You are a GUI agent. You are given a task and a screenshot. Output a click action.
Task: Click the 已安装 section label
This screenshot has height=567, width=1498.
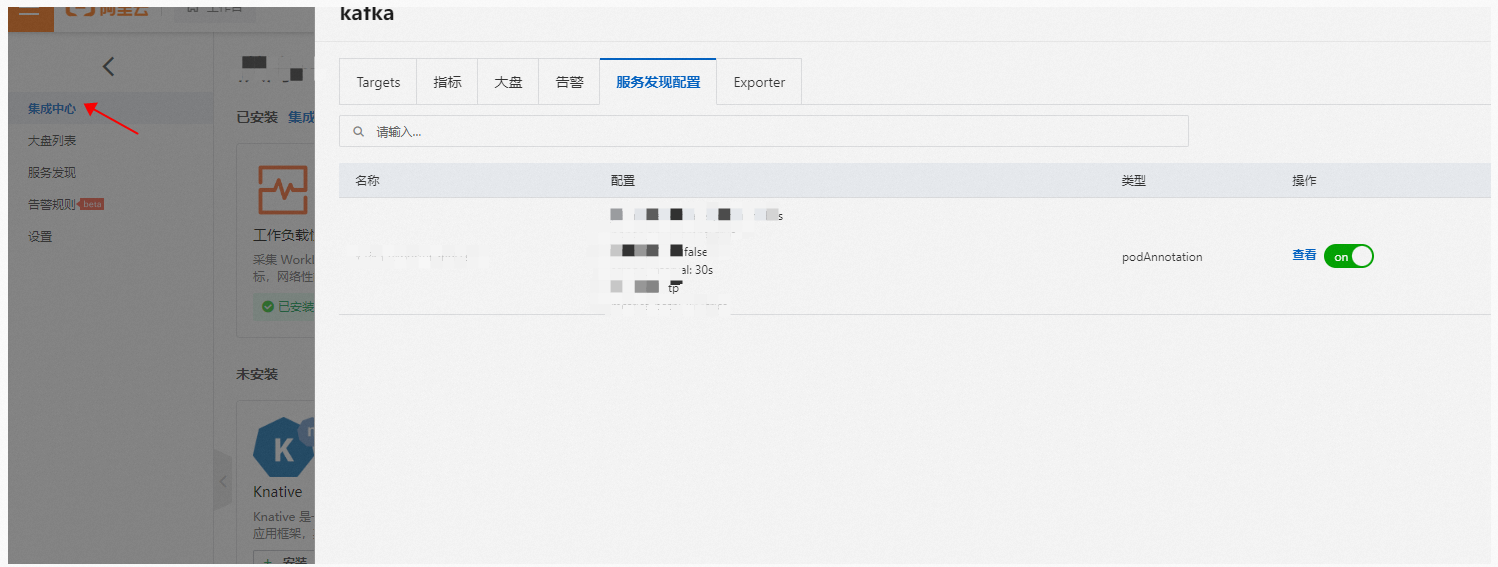257,117
